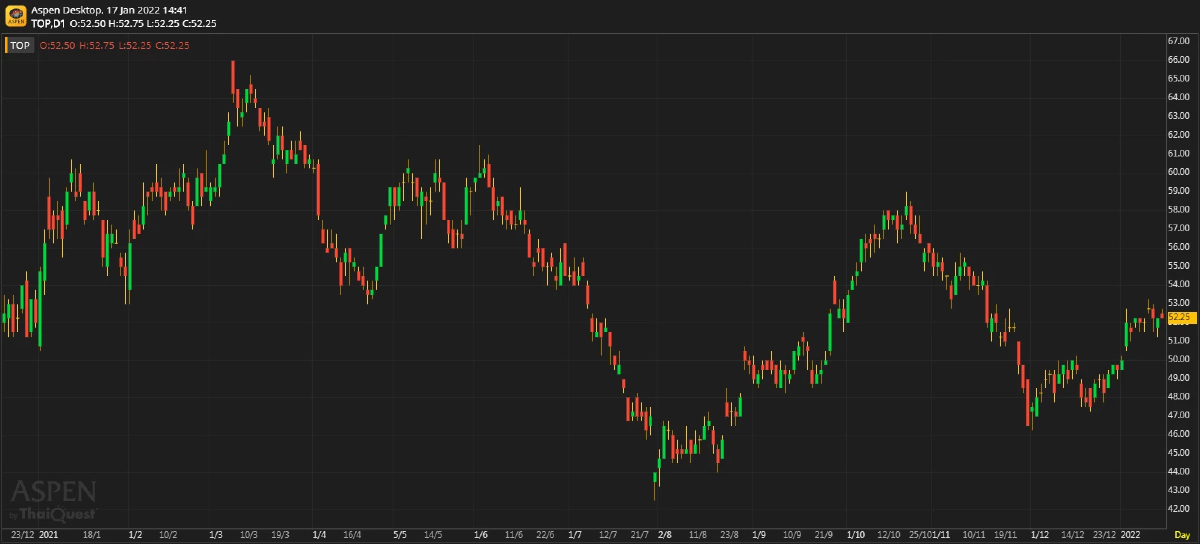Click the 1/6 date marker on axis
Image resolution: width=1200 pixels, height=544 pixels.
point(481,535)
